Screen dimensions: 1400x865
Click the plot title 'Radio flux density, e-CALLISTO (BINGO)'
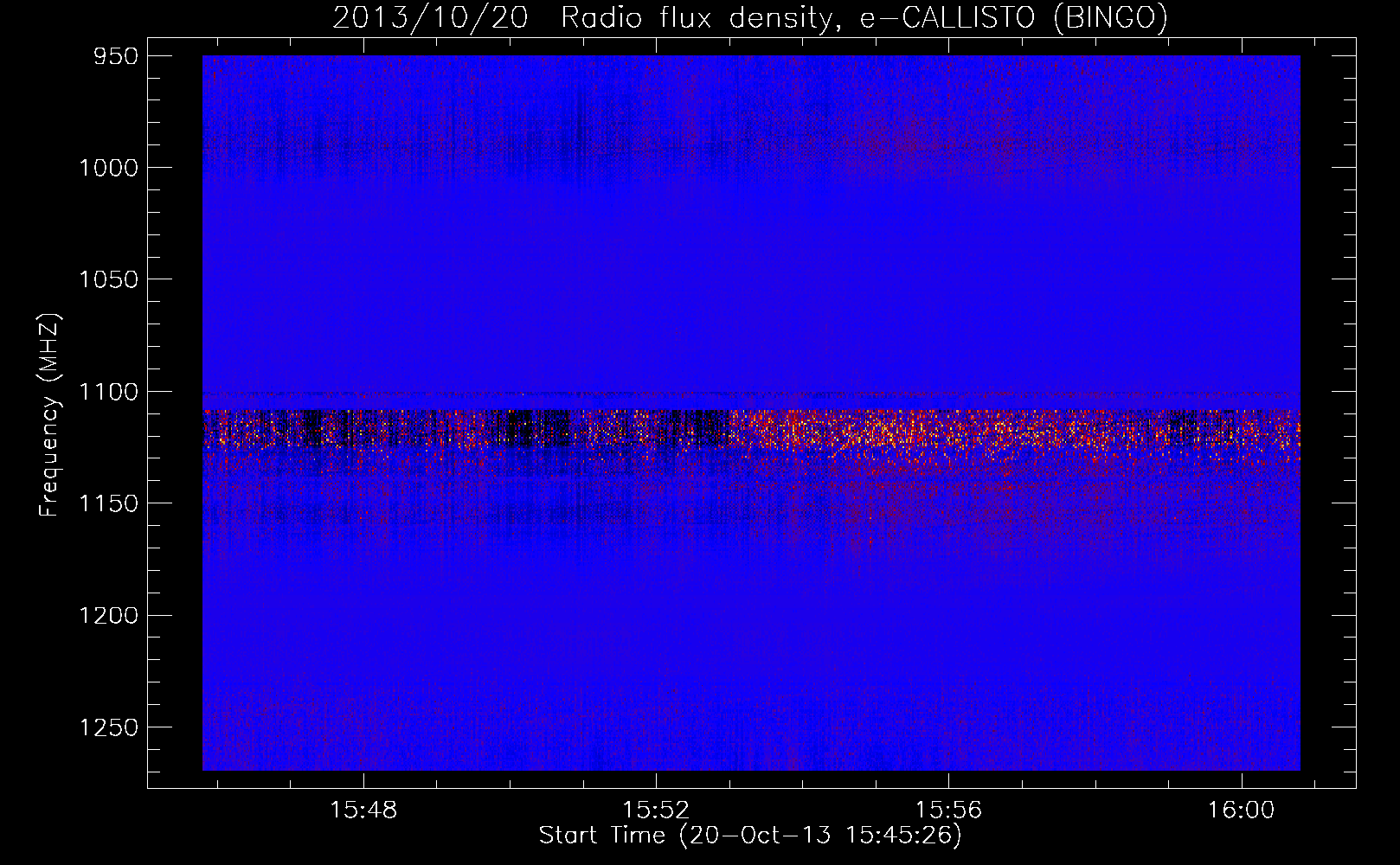(x=864, y=17)
